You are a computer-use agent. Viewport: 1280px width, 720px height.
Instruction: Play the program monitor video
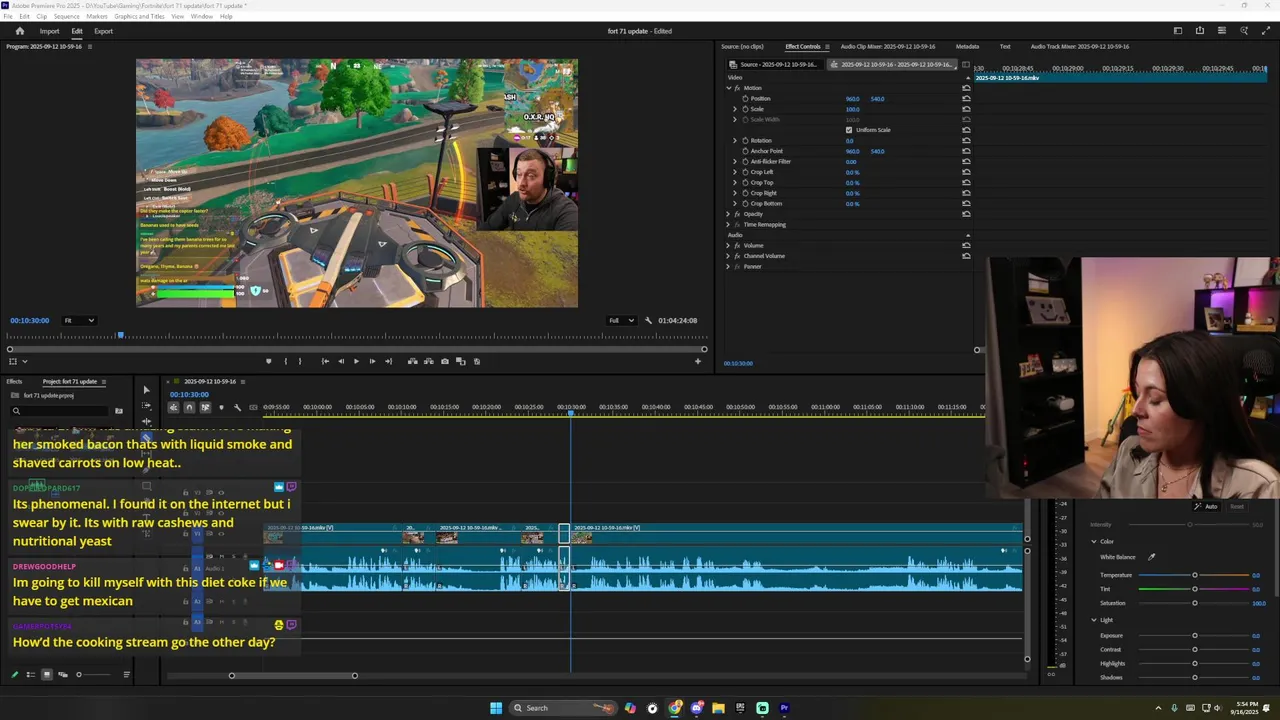[x=356, y=361]
